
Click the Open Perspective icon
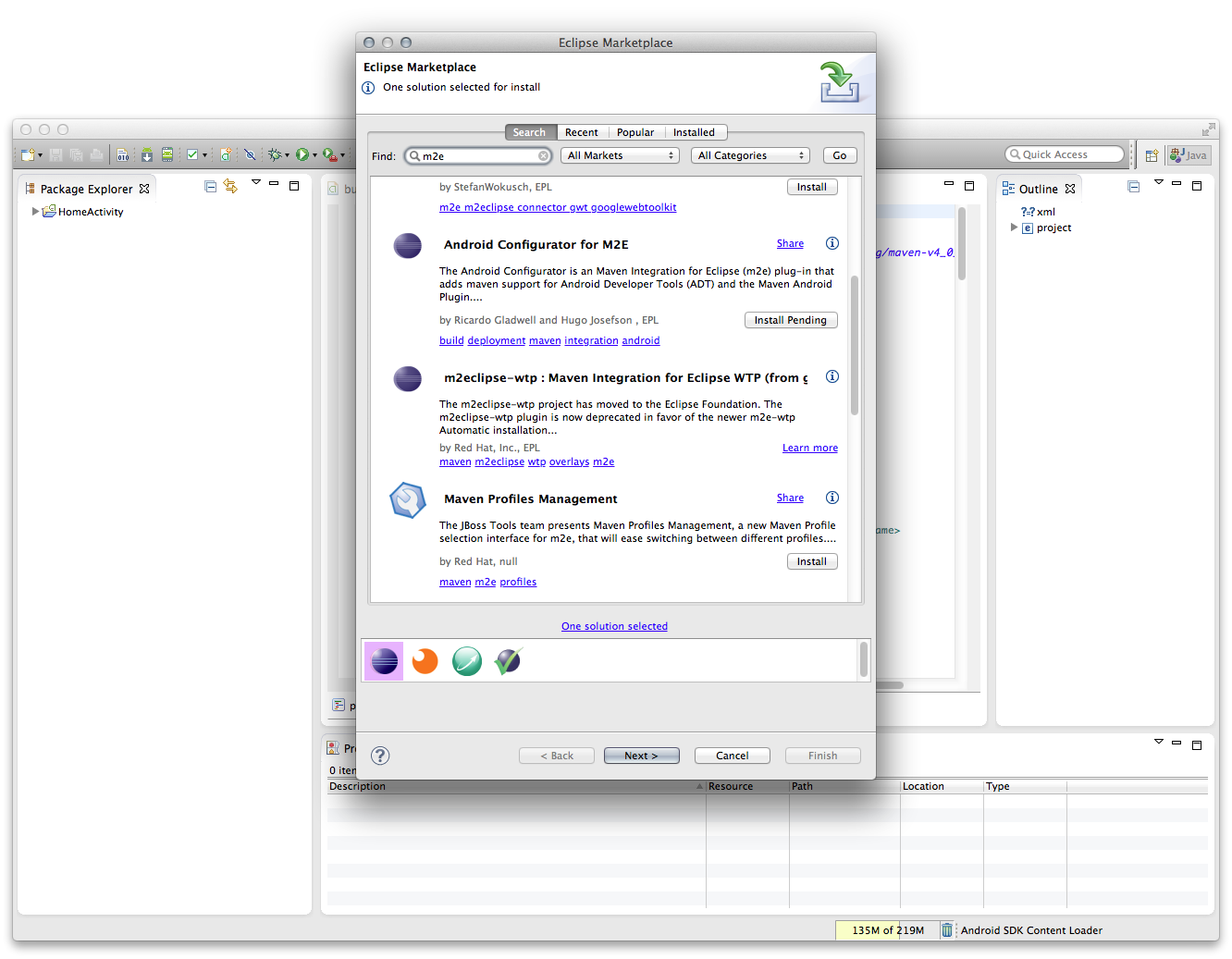[x=1152, y=155]
